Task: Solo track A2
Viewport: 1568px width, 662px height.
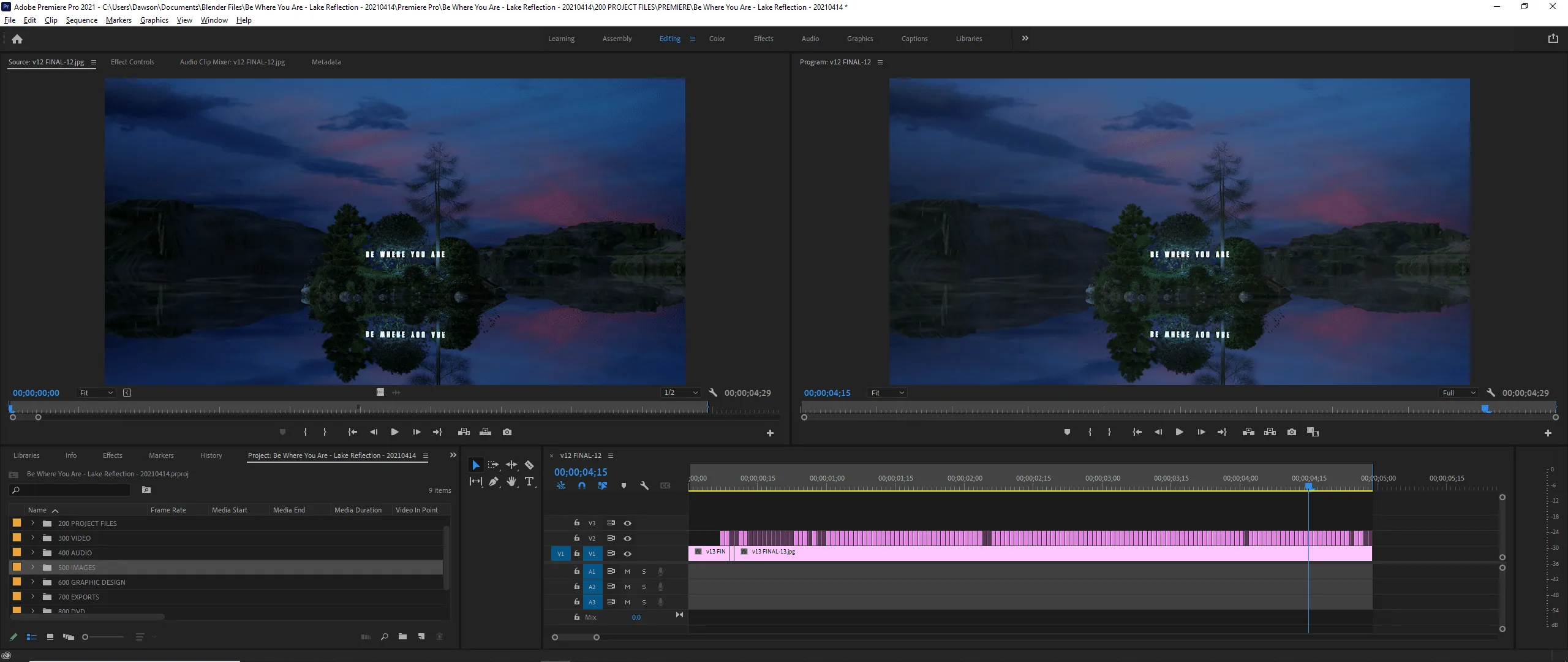Action: point(644,587)
